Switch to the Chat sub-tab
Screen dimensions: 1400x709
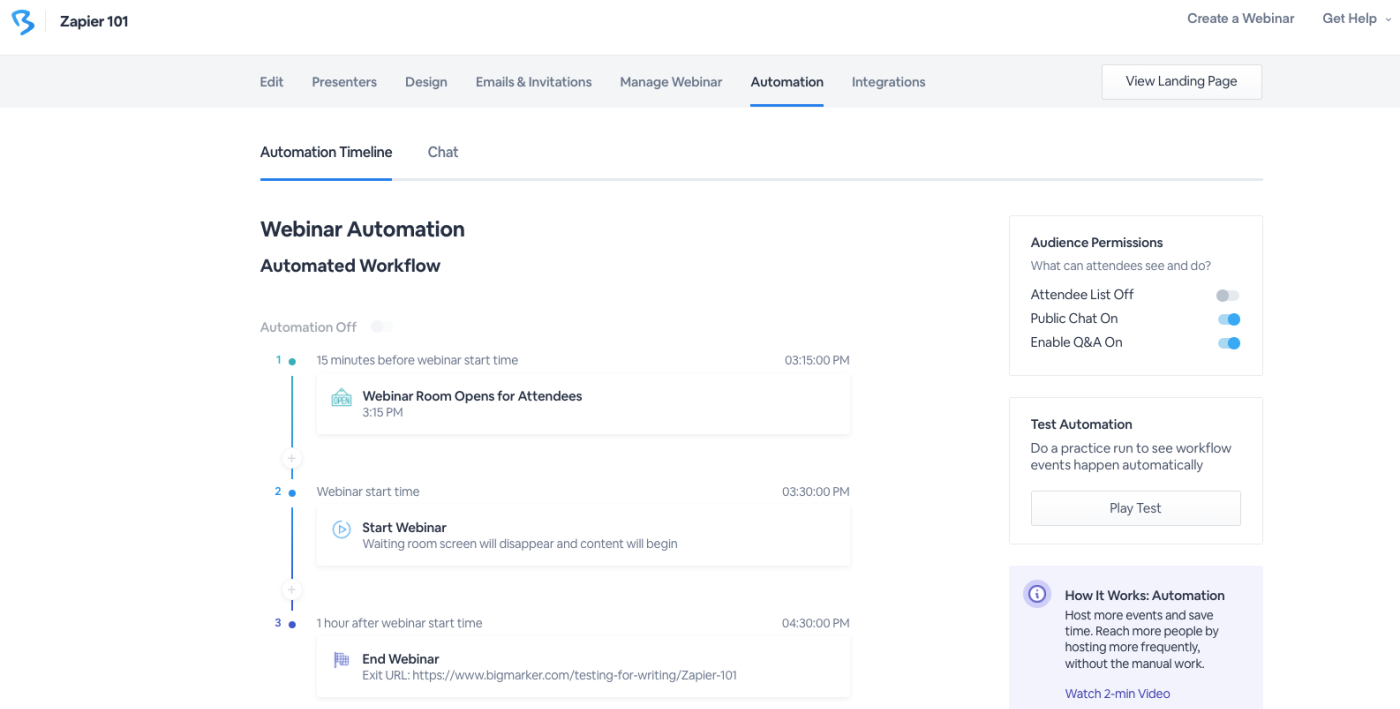point(443,152)
